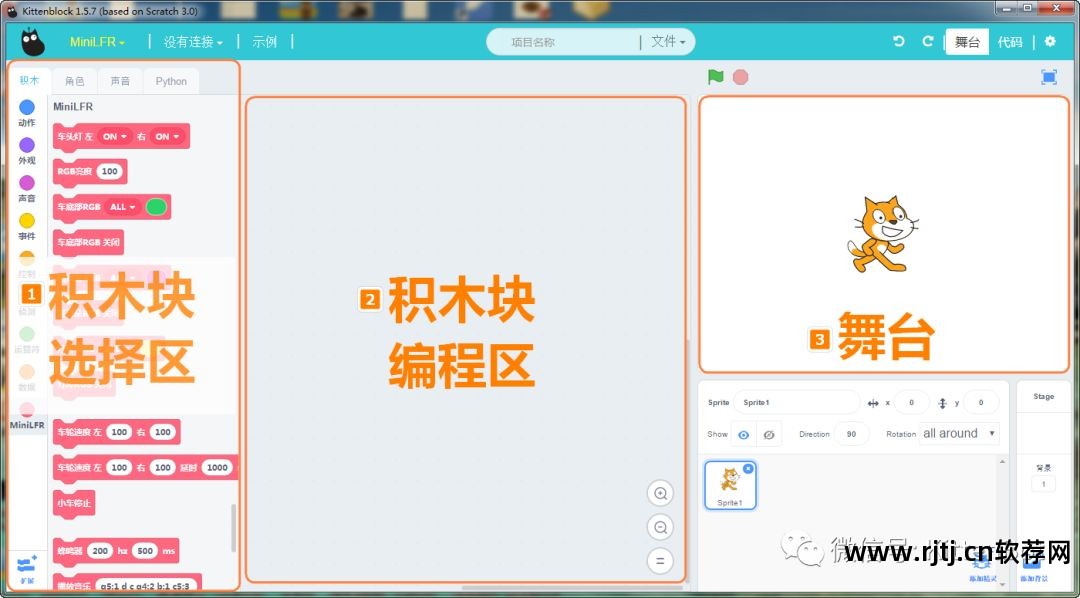Screen dimensions: 1080x598
Task: Switch to 舞台 stage mode
Action: 967,42
